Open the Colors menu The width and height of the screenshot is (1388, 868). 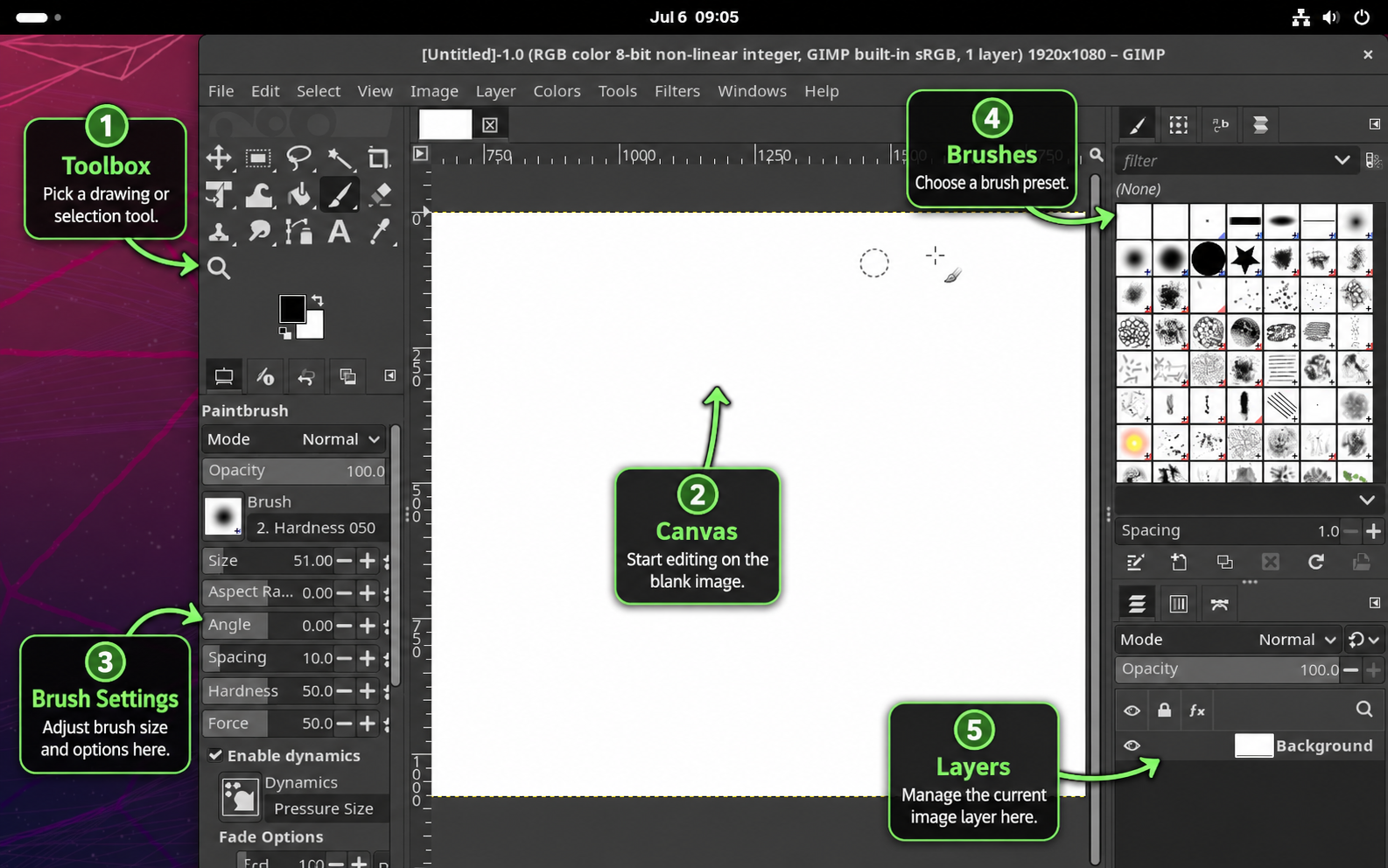(x=557, y=91)
